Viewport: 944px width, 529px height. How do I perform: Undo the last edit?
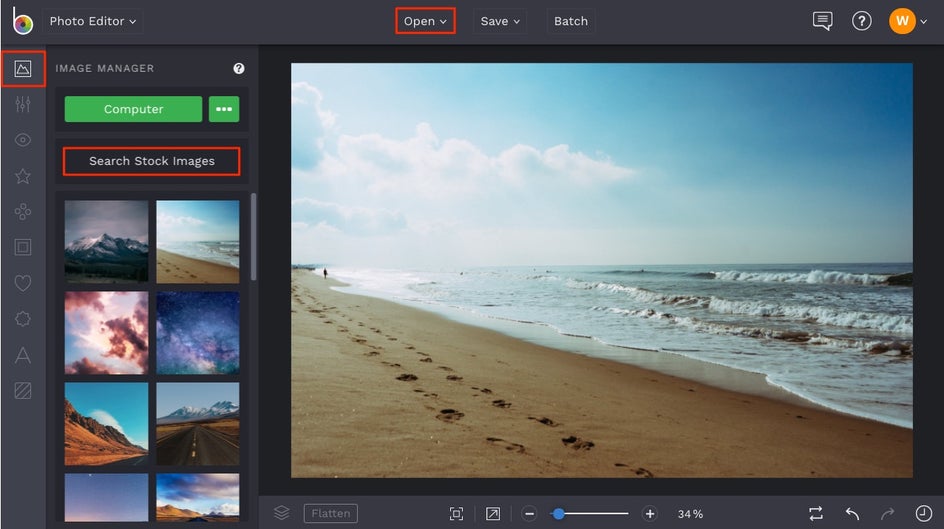click(852, 513)
